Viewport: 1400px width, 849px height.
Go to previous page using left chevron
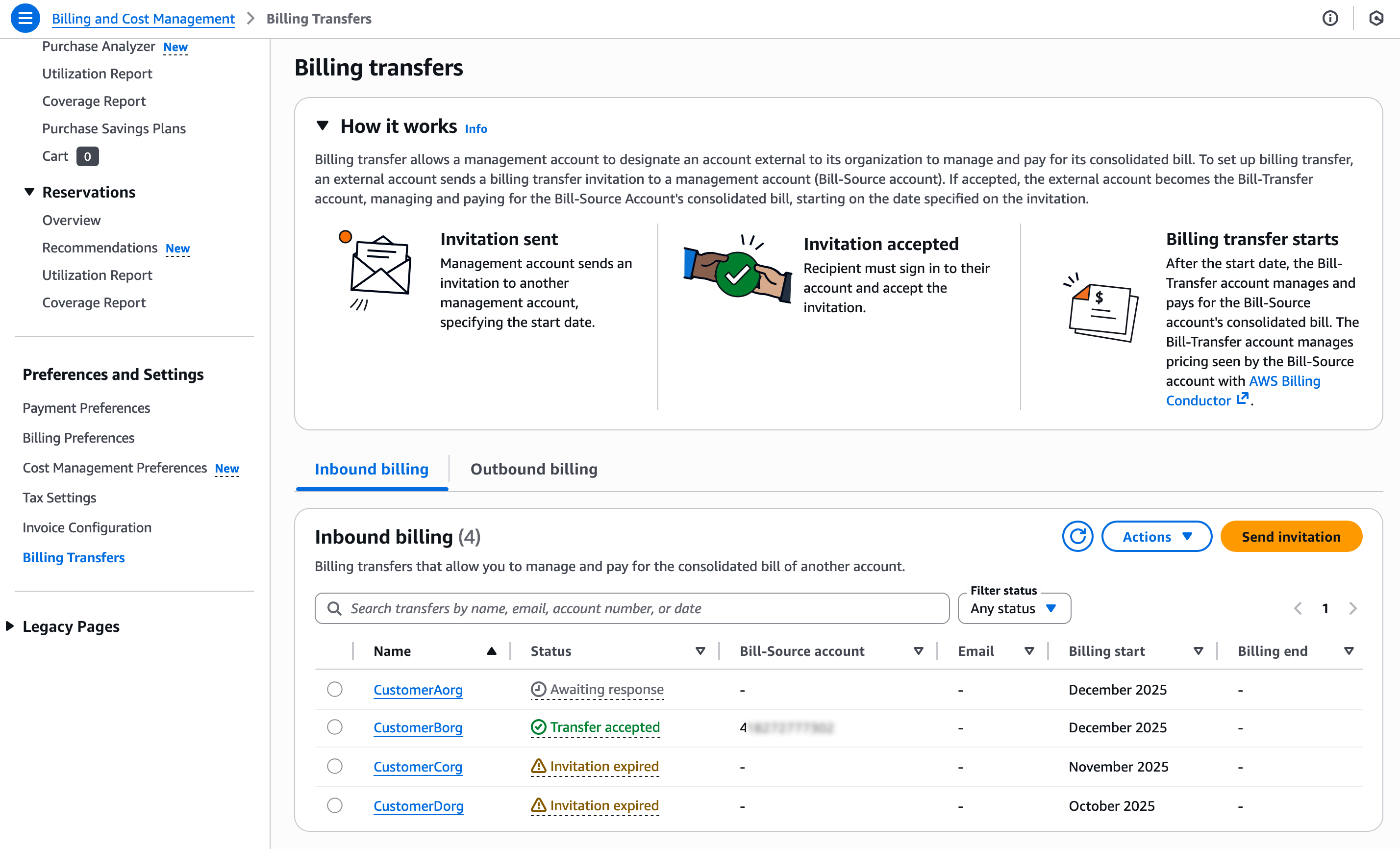pyautogui.click(x=1298, y=608)
